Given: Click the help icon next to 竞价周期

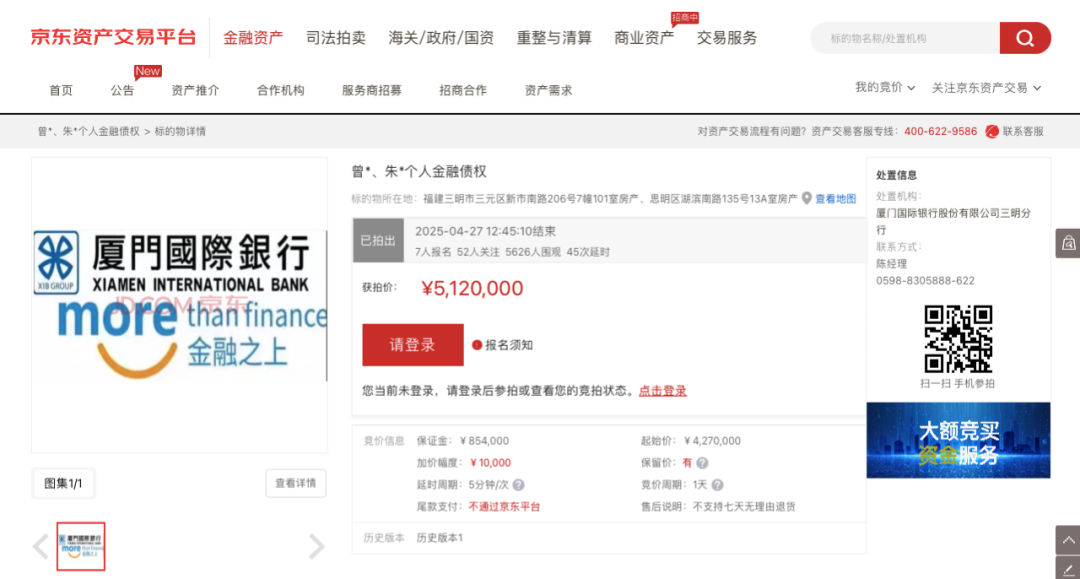Looking at the screenshot, I should pyautogui.click(x=718, y=485).
